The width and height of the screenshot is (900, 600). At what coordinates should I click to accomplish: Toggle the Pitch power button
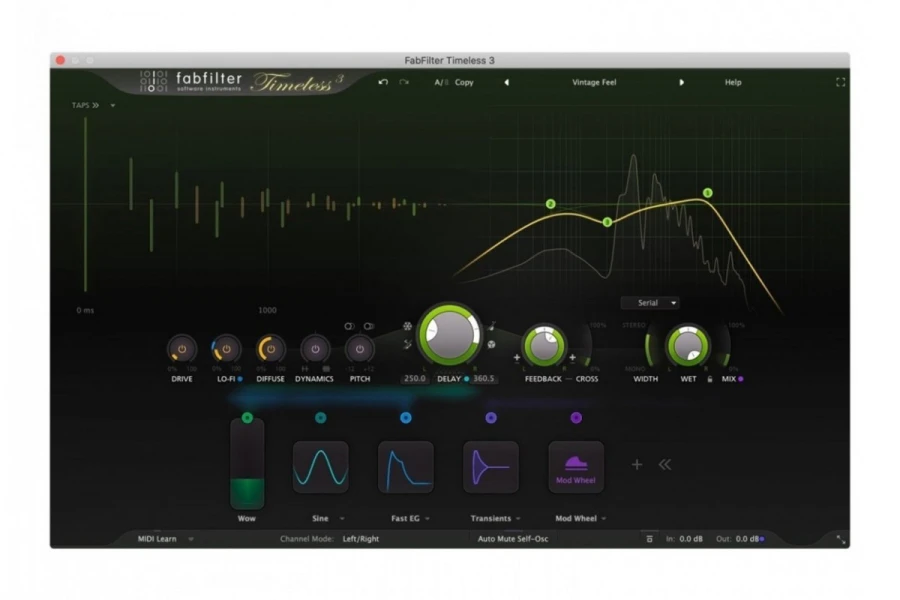pos(359,349)
